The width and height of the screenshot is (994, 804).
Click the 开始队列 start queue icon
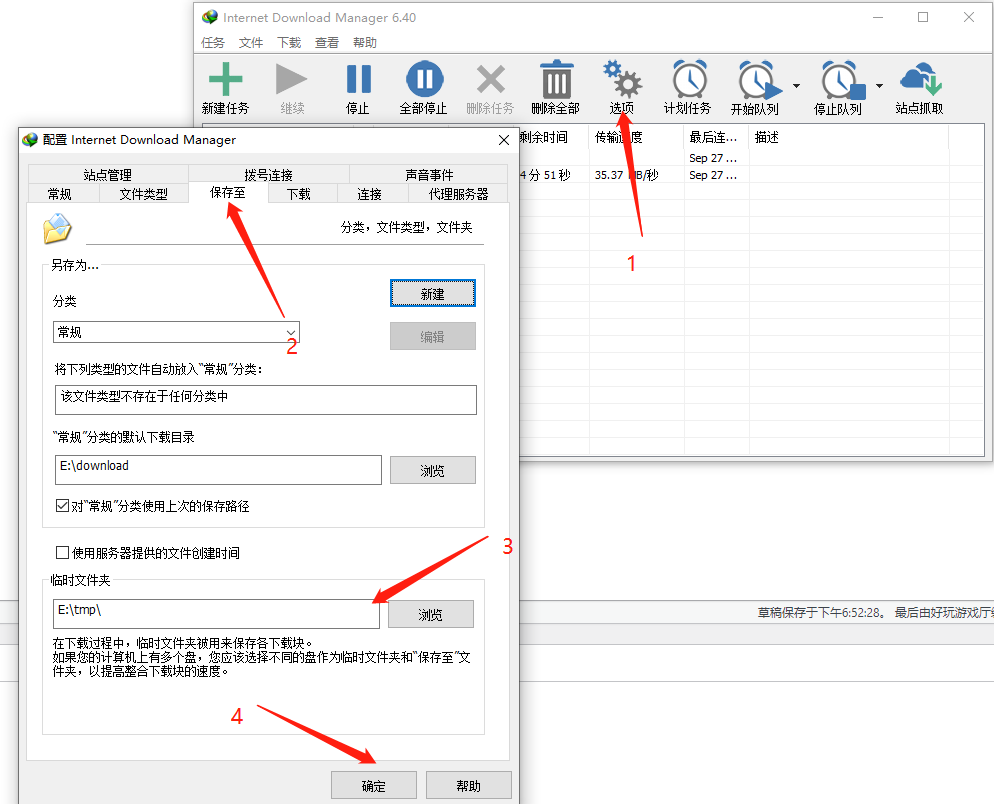click(x=758, y=81)
